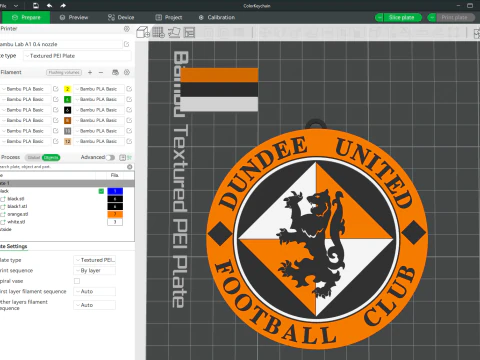480x360 pixels.
Task: Open slice options arrow beside Slice plate
Action: 379,17
